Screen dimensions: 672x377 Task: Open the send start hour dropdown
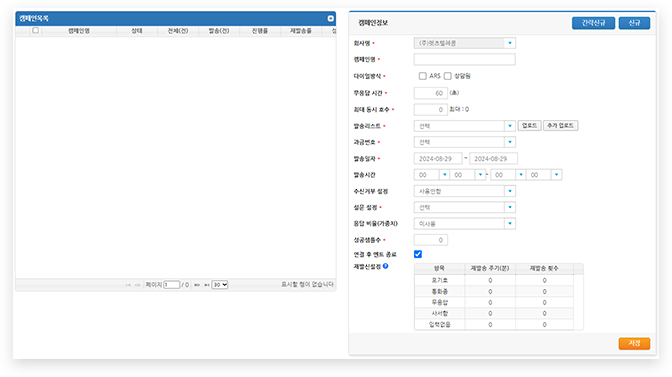pyautogui.click(x=432, y=175)
